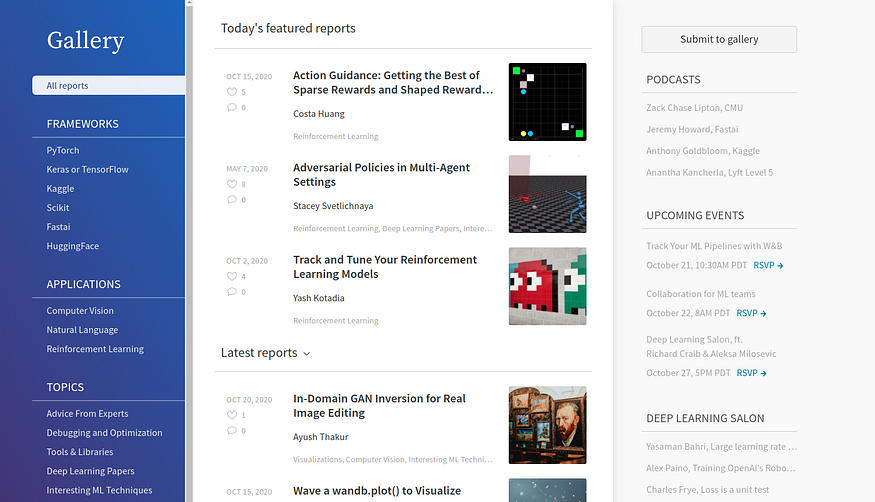
Task: Click comment icon for Adversarial Policies report
Action: 232,199
